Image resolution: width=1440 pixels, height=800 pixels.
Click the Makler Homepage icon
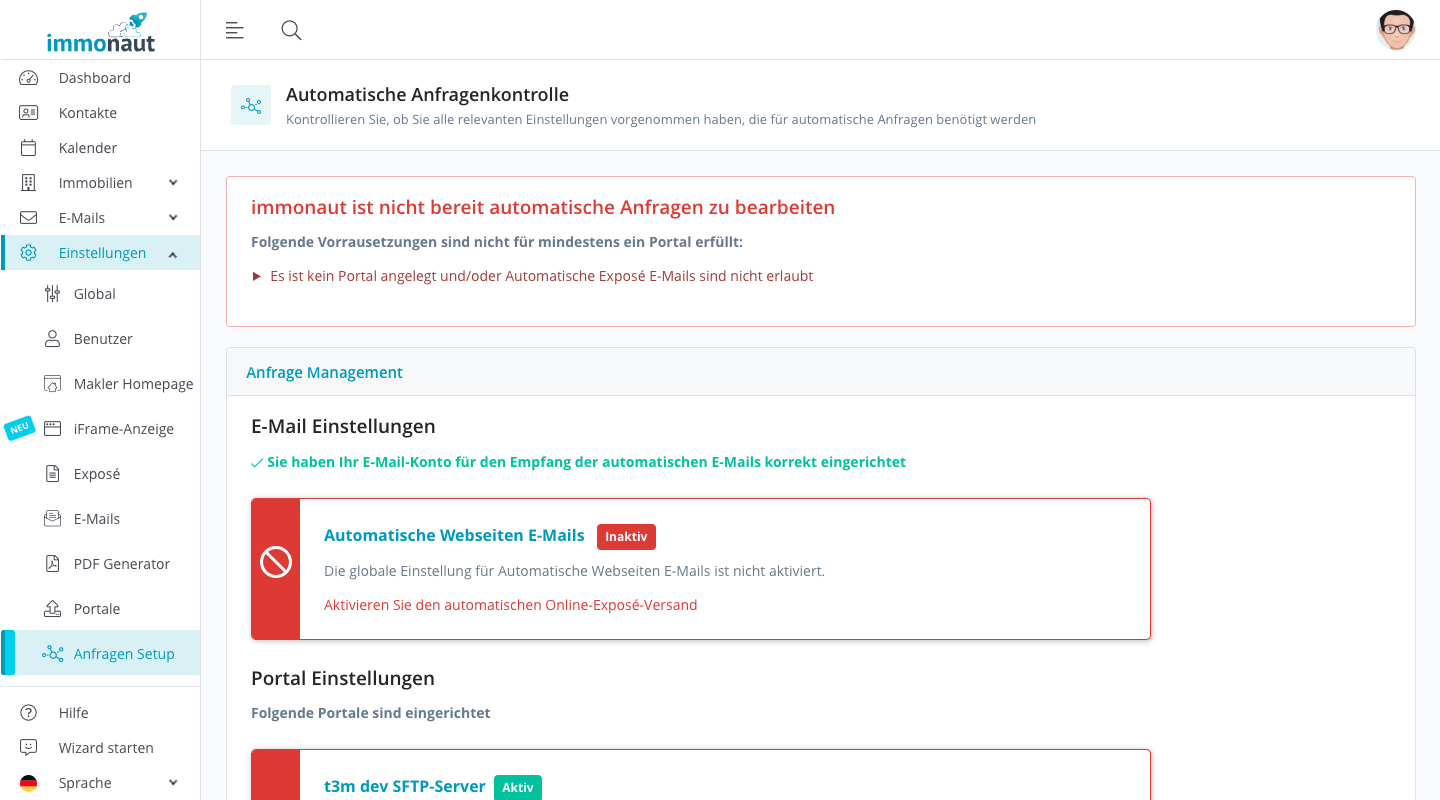click(53, 384)
